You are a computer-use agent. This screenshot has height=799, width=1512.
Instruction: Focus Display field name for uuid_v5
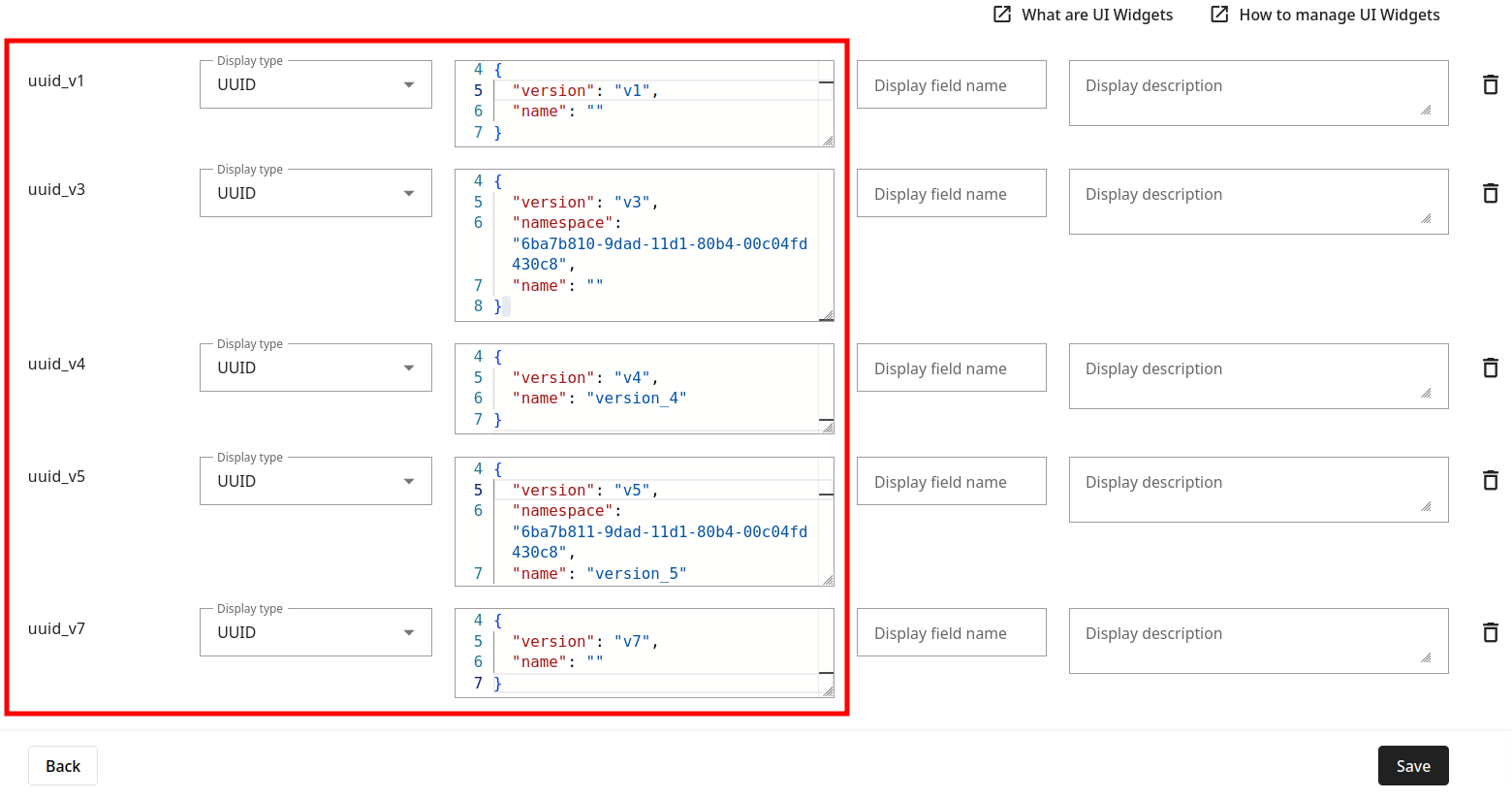point(952,482)
